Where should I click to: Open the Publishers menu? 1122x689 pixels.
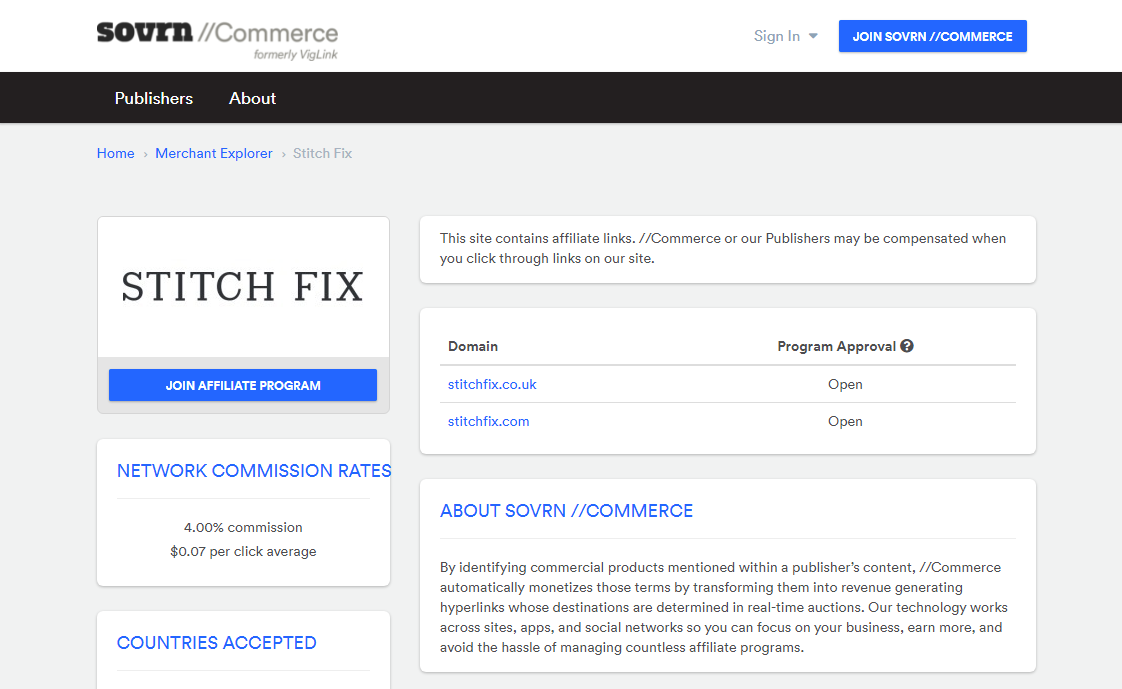pyautogui.click(x=154, y=98)
